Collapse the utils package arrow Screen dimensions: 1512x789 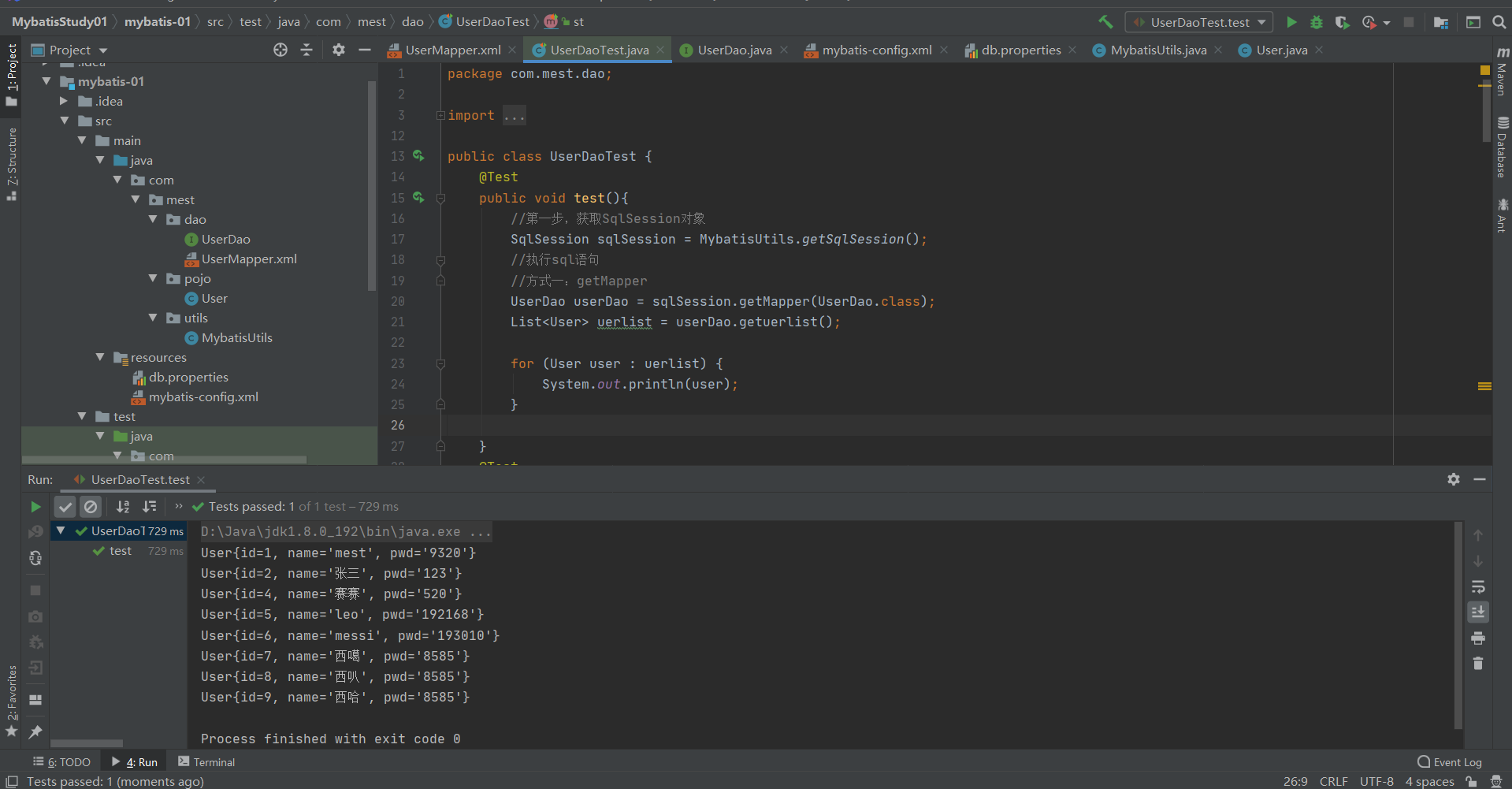click(153, 318)
